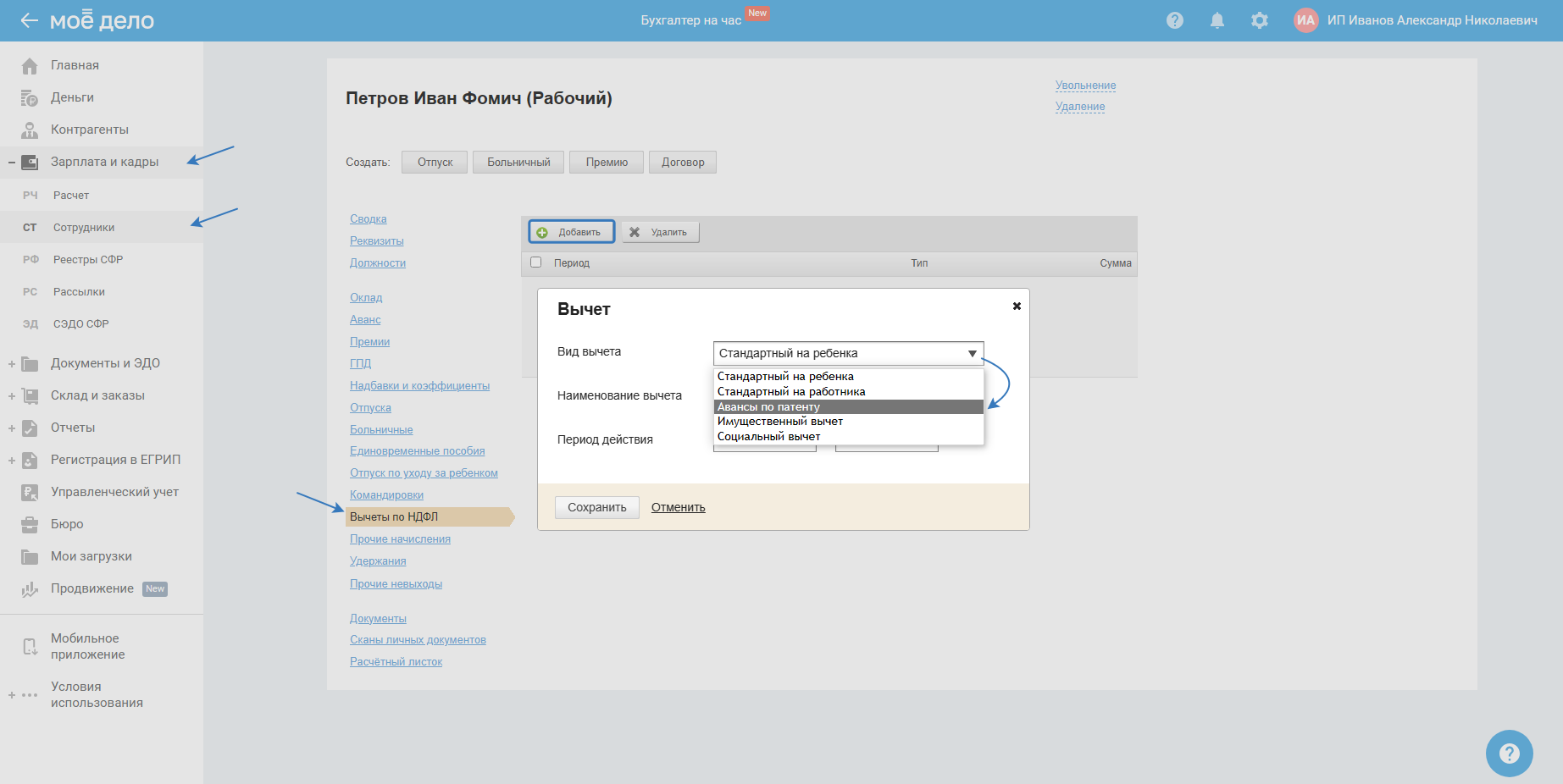This screenshot has width=1563, height=784.
Task: Click the user avatar ИА
Action: [1305, 20]
